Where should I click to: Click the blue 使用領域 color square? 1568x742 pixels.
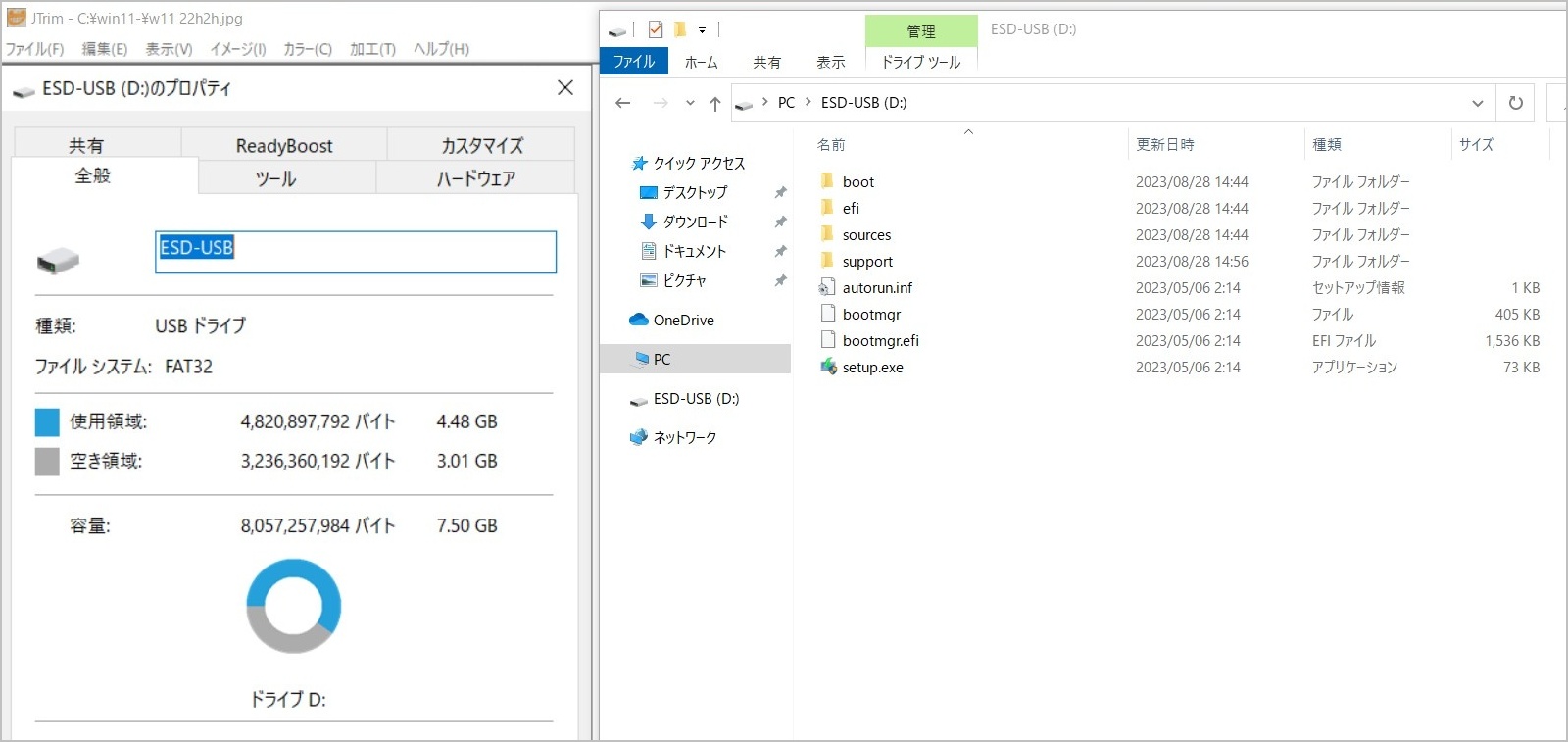tap(47, 421)
